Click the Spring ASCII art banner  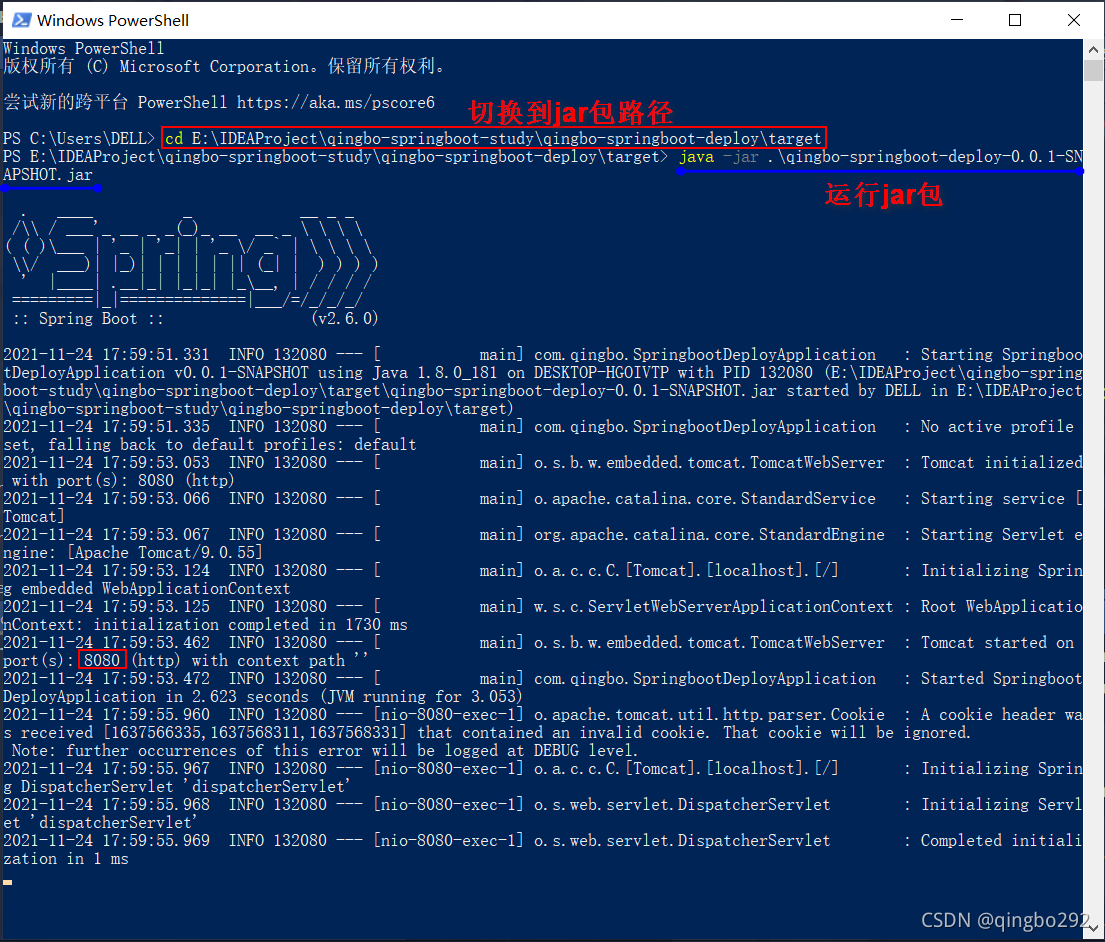tap(191, 259)
